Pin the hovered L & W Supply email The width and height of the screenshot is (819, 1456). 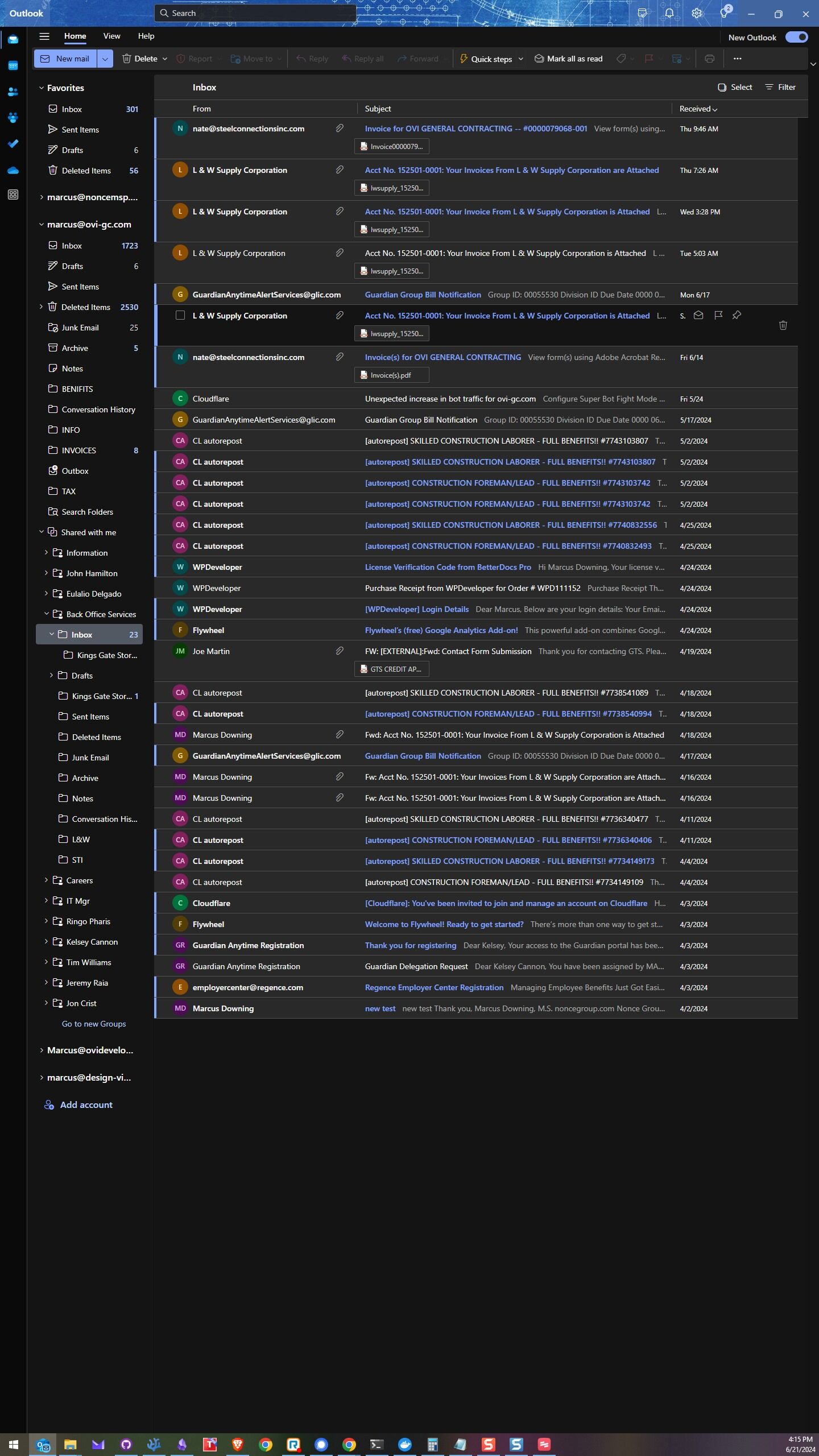737,315
